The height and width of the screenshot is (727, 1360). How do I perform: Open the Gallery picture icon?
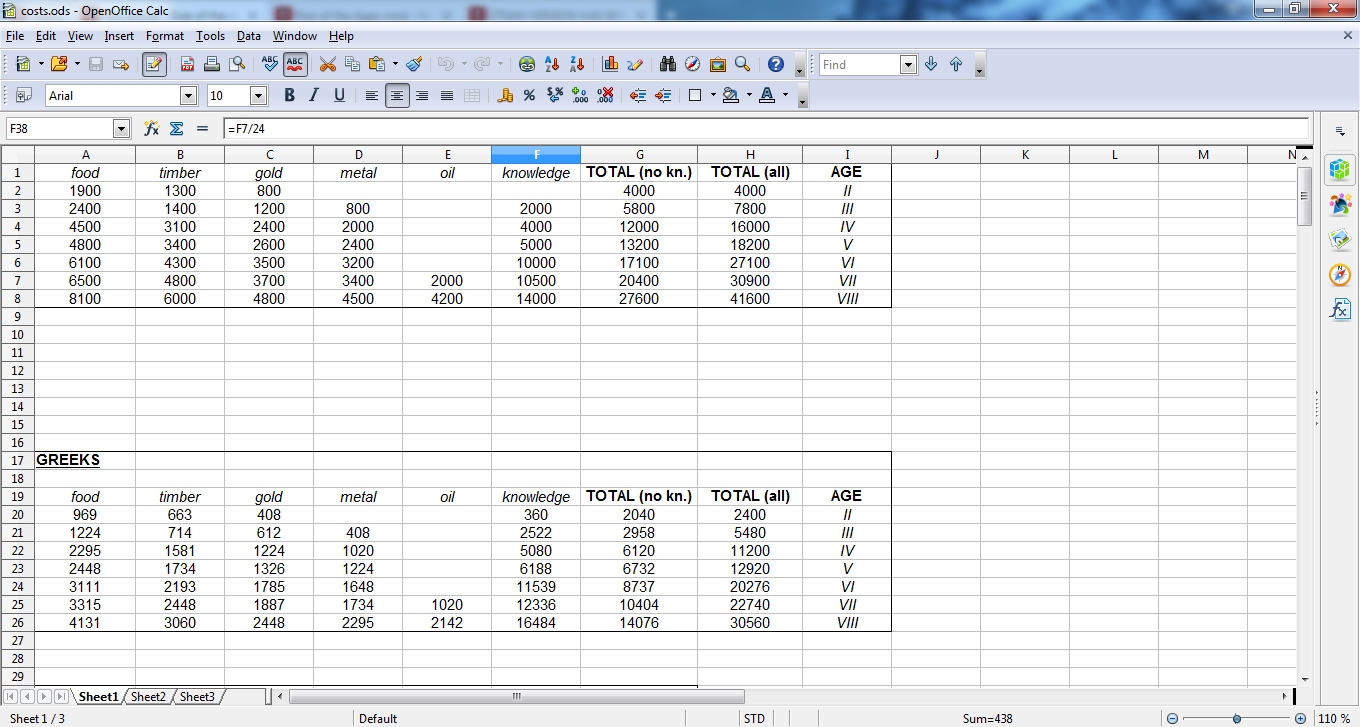718,64
